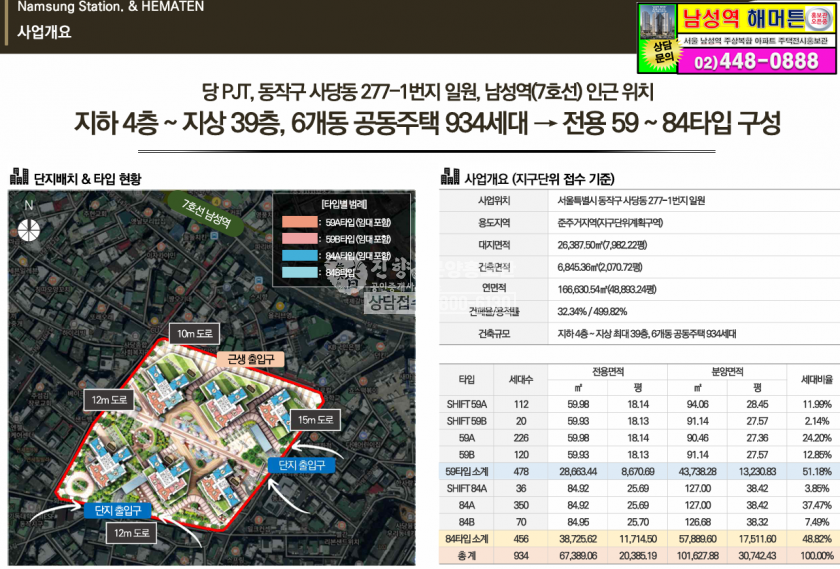Click the building icon beside 단지배치 & 타입 현황
This screenshot has height=569, width=840.
tap(18, 178)
